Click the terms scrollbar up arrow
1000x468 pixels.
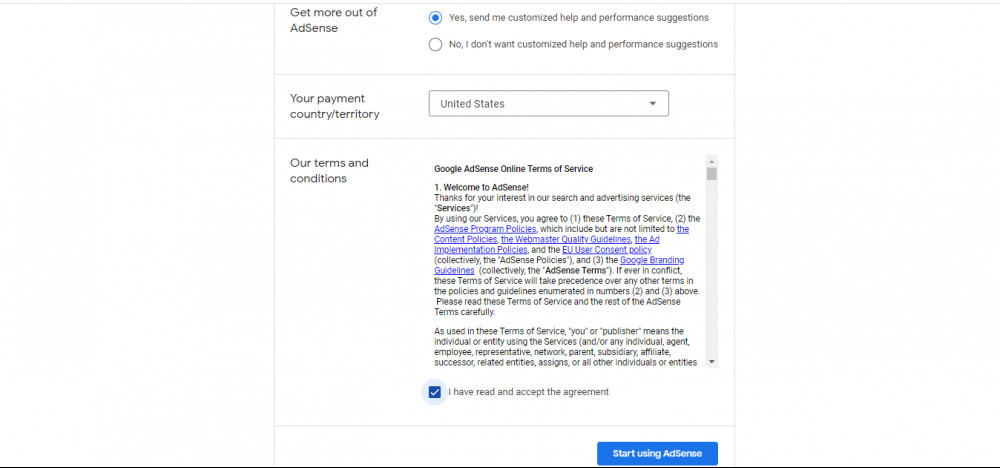[712, 161]
